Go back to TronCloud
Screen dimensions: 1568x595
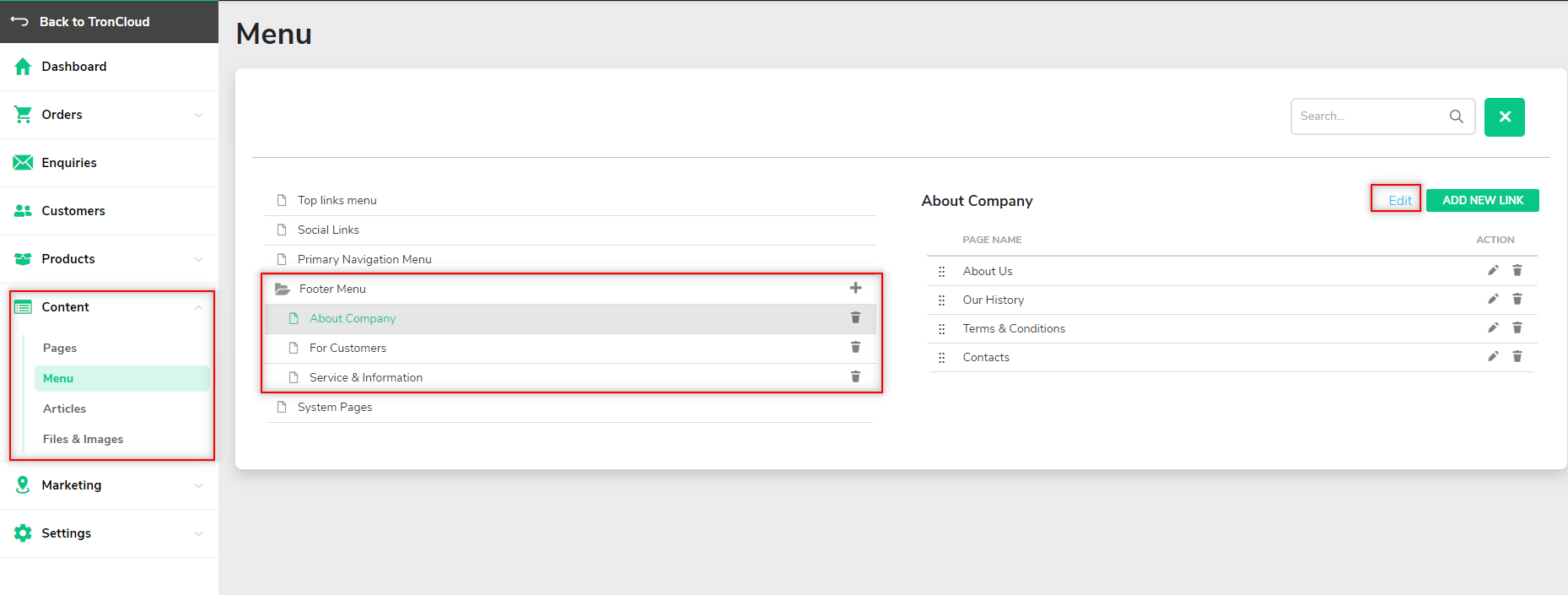point(94,22)
